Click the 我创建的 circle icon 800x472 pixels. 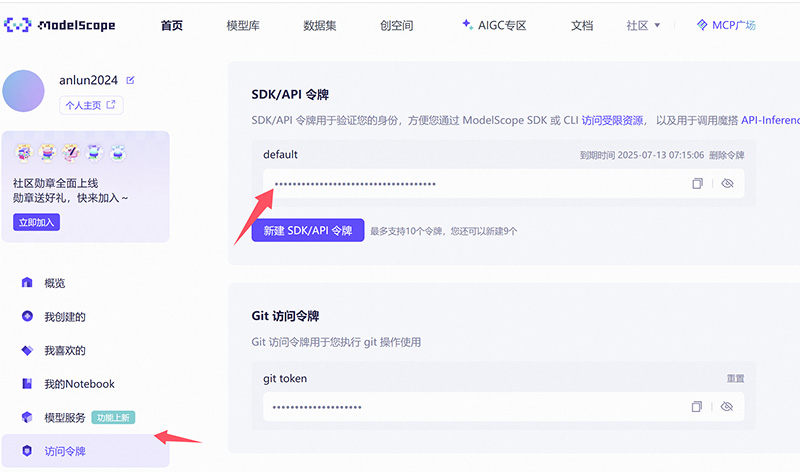pos(27,316)
